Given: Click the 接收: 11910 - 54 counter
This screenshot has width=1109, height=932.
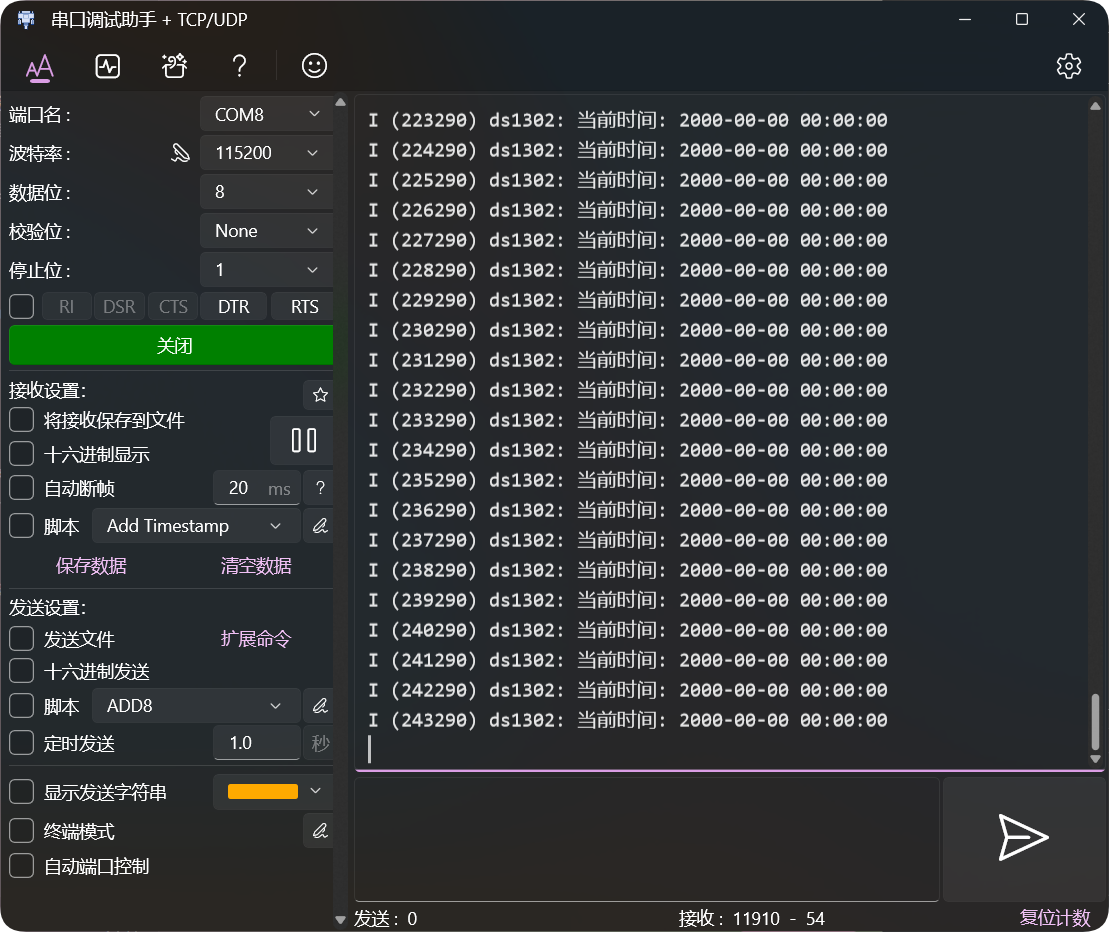Looking at the screenshot, I should pos(752,919).
